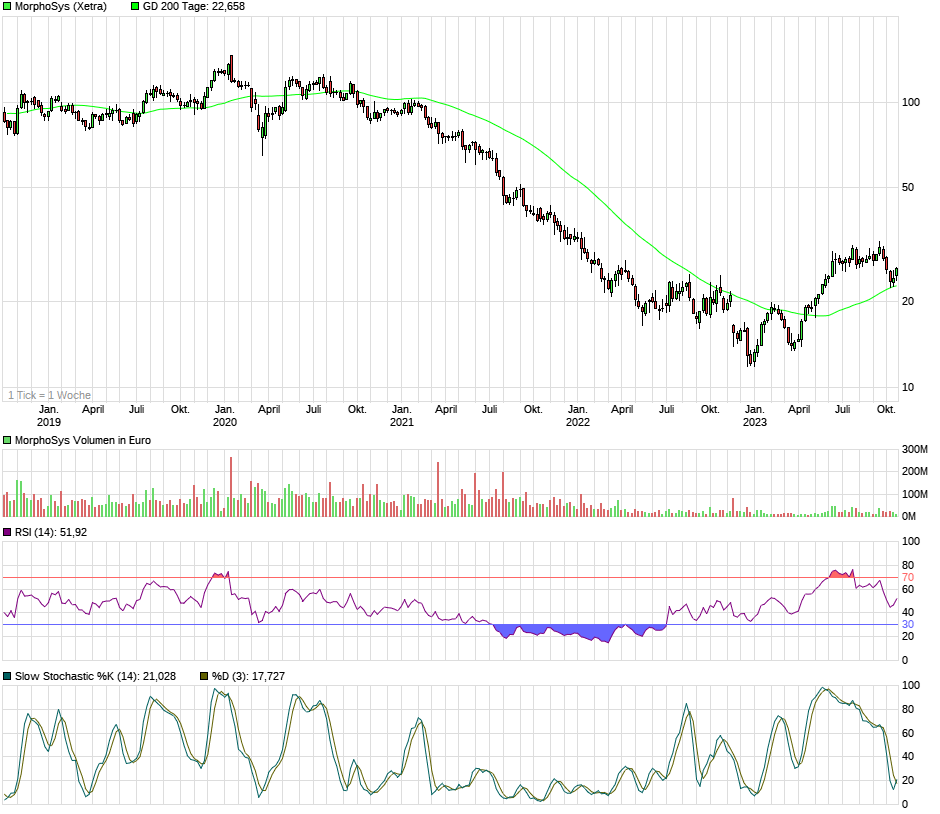The height and width of the screenshot is (814, 940).
Task: Click the '1 Tick = 1 Woche' note
Action: [x=48, y=395]
